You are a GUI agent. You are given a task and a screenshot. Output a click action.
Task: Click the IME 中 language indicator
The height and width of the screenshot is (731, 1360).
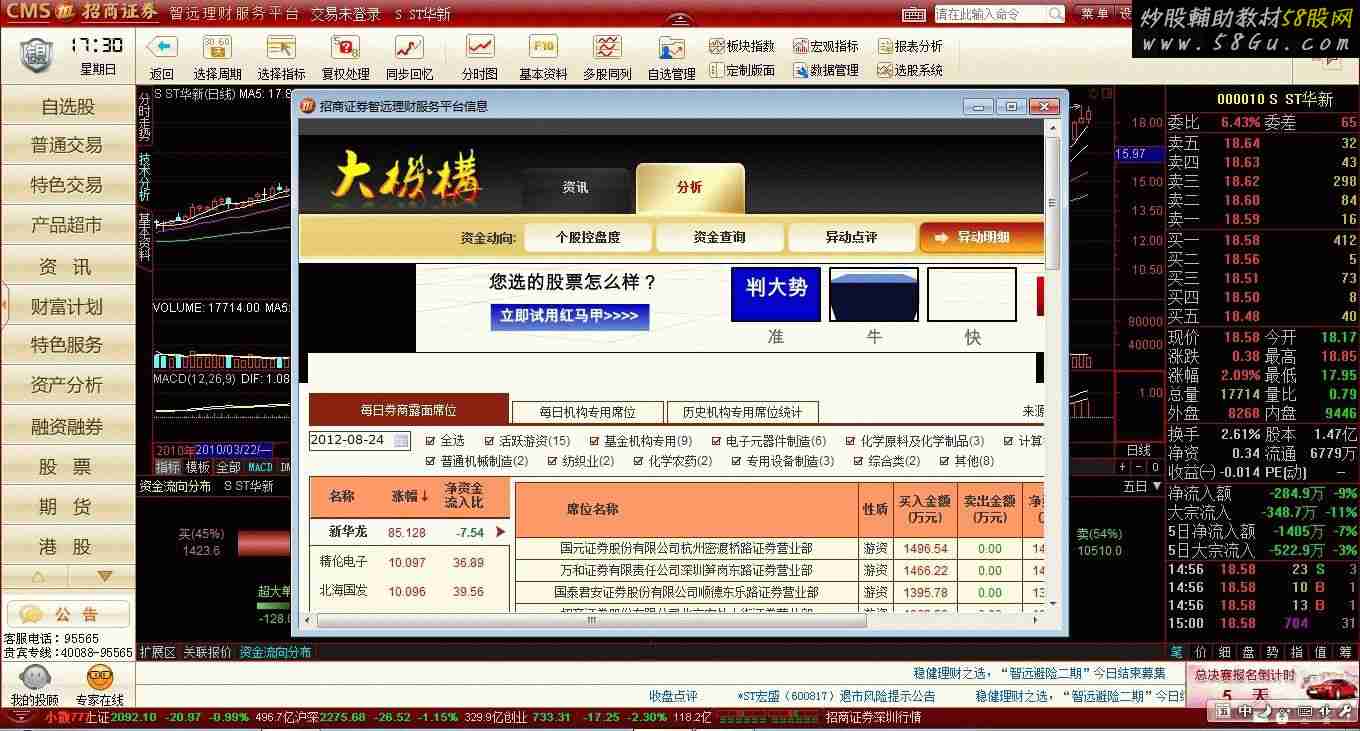pos(1246,711)
